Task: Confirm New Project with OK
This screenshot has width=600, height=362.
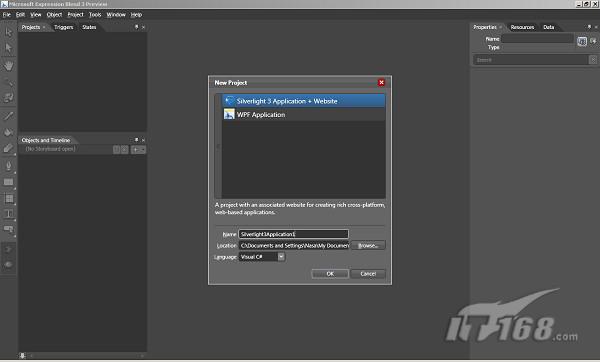Action: 330,274
